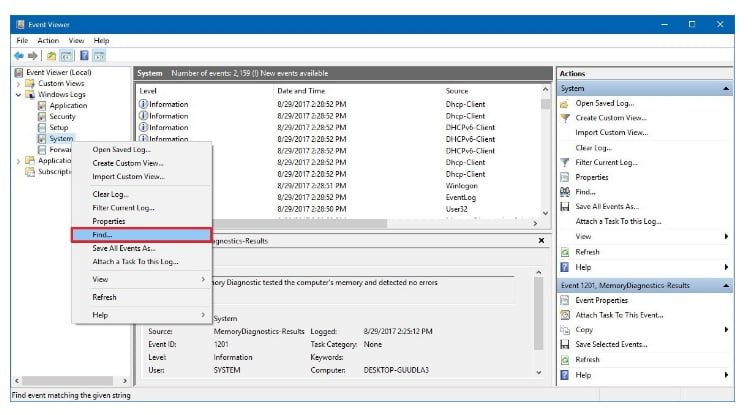
Task: Click the Open Saved Log folder icon in Actions
Action: [564, 104]
